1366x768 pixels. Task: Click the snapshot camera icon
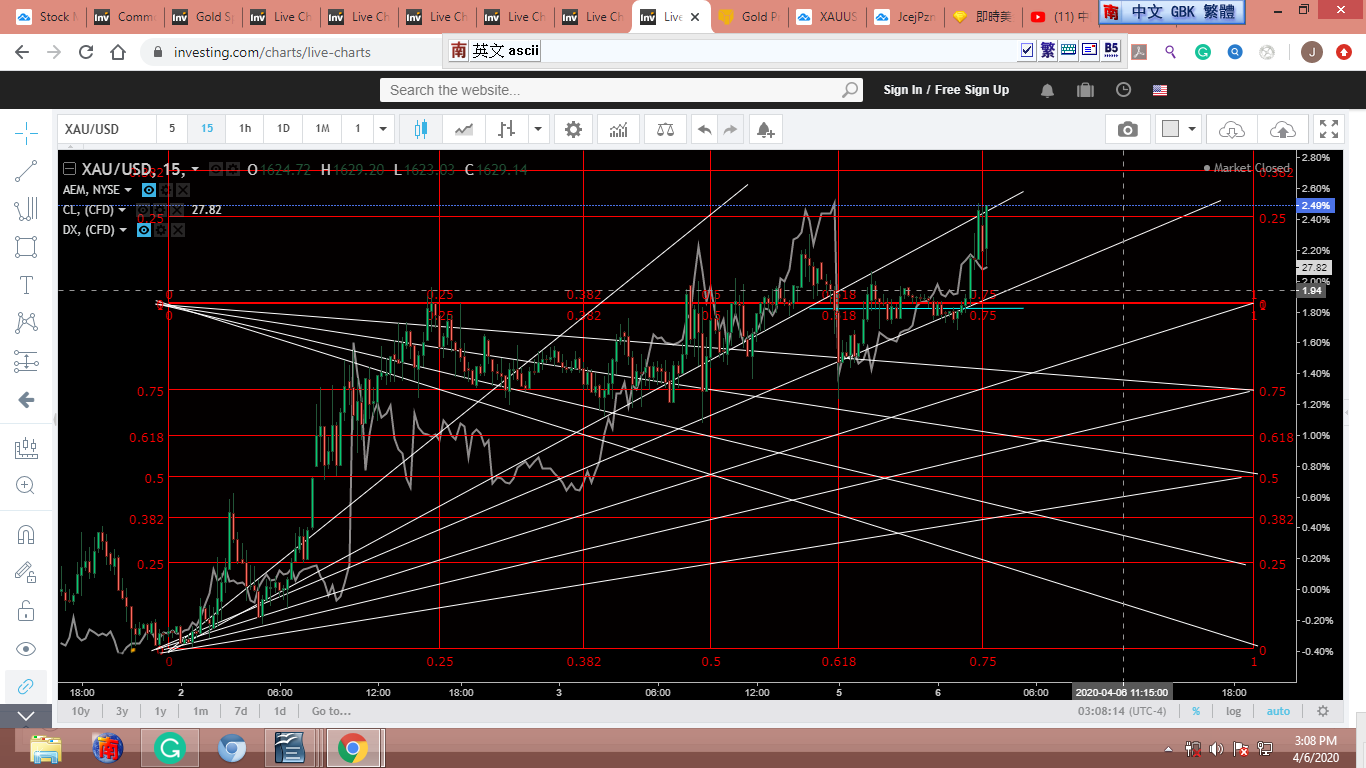1127,129
